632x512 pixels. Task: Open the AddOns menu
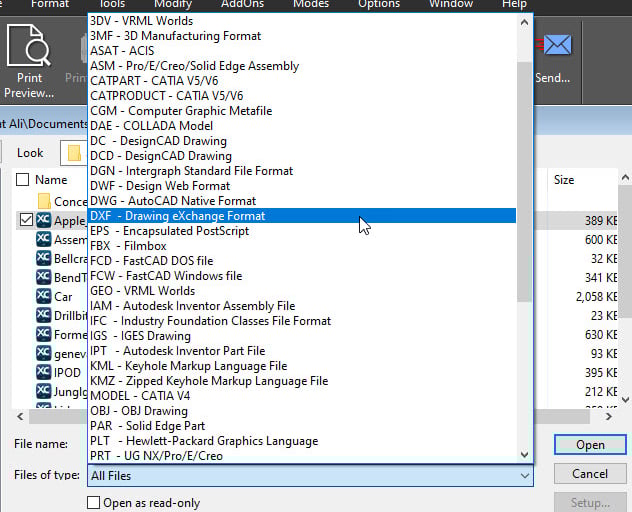point(242,4)
